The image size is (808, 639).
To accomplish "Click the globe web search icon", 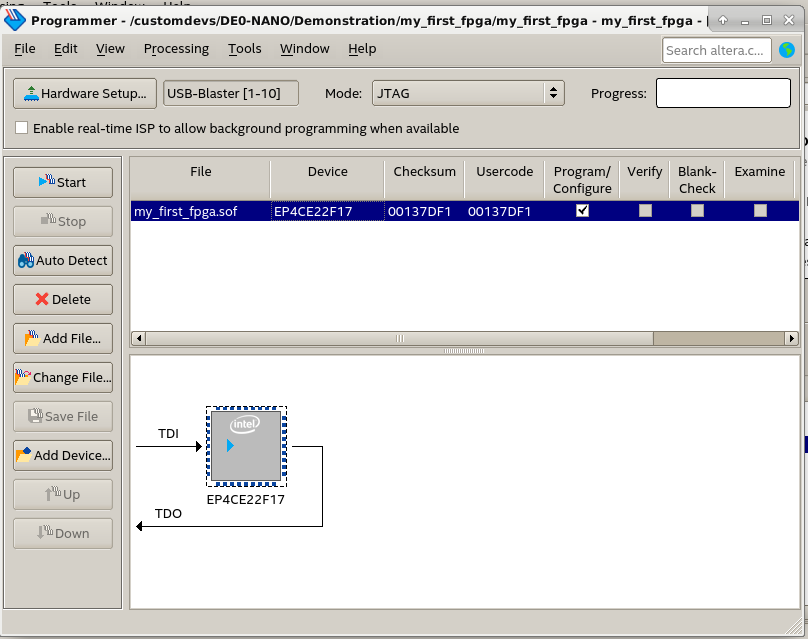I will 787,50.
